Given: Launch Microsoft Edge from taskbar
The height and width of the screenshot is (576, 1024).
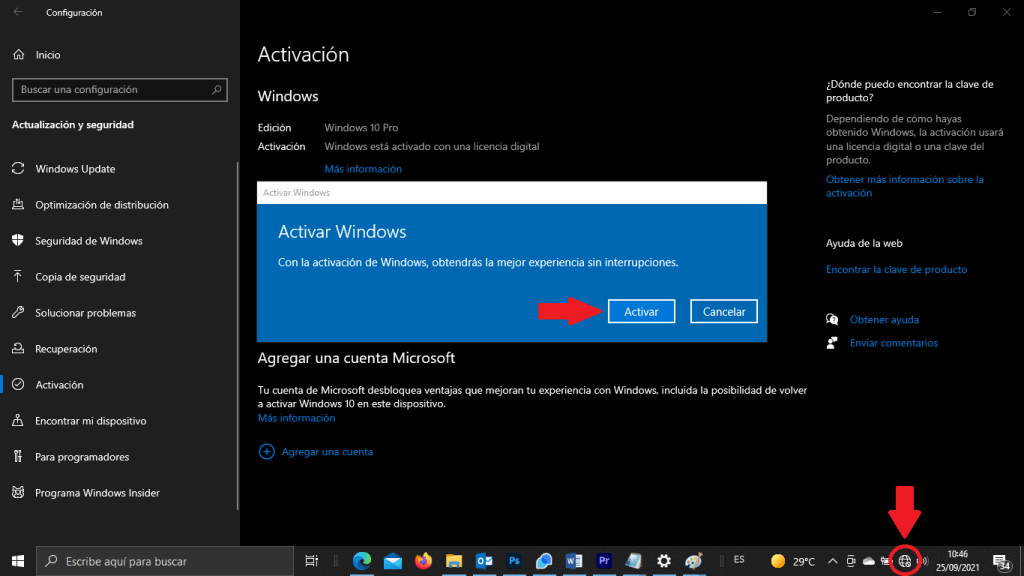Looking at the screenshot, I should click(x=362, y=561).
